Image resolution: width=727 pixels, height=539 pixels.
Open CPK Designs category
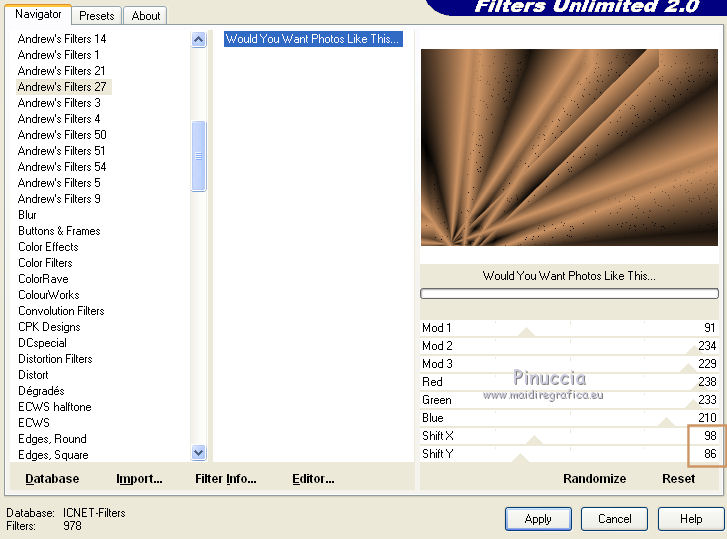coord(49,327)
